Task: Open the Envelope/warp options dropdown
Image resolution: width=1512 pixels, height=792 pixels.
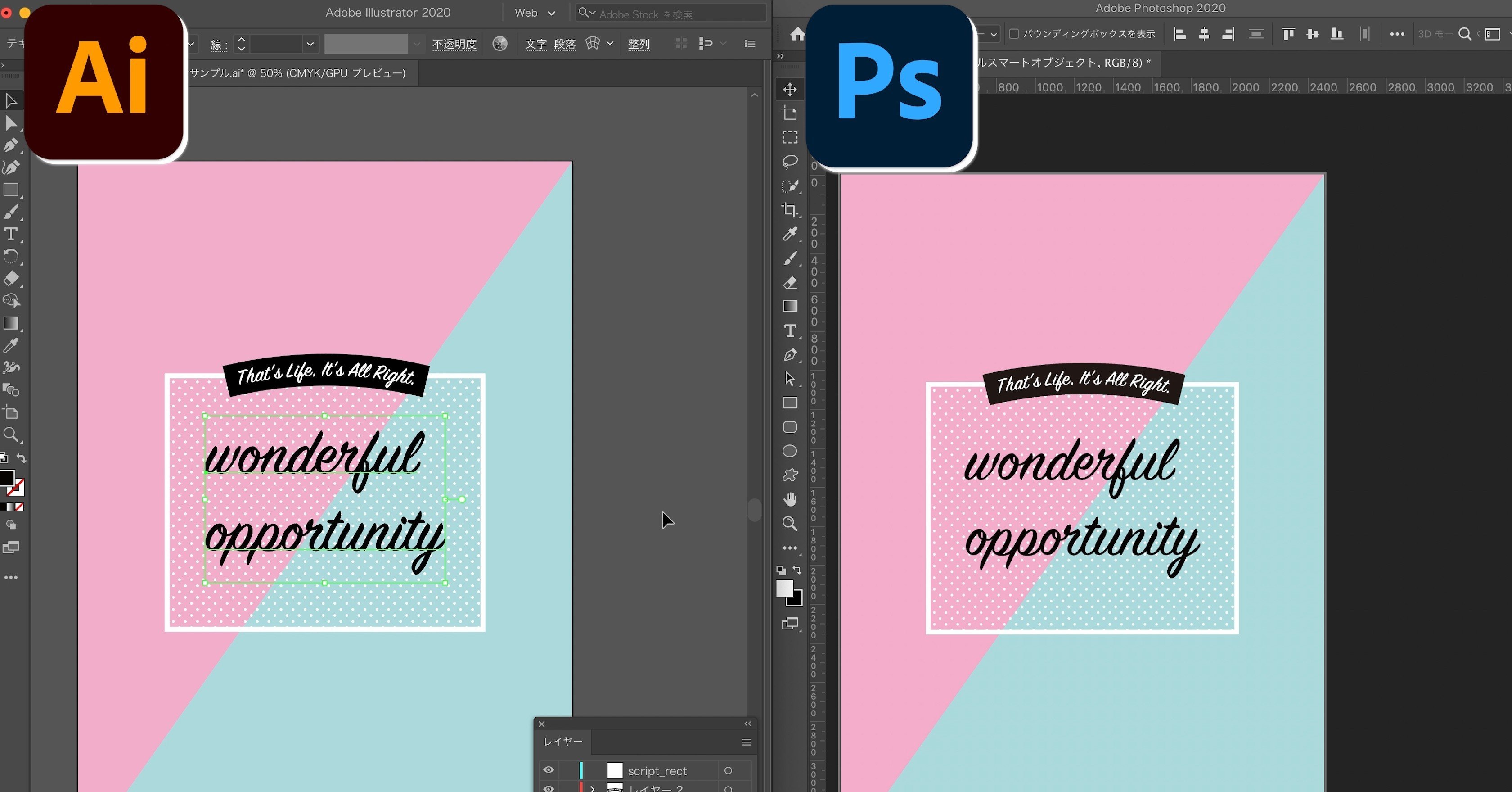Action: coord(610,43)
